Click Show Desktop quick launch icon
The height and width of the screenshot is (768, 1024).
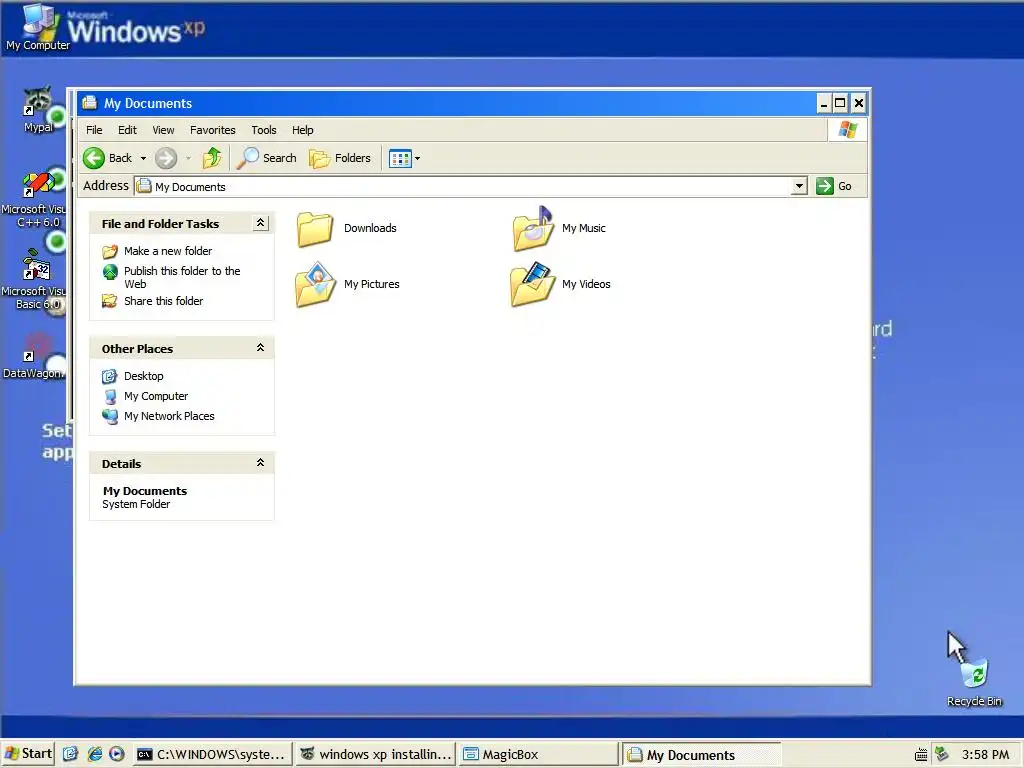click(71, 754)
